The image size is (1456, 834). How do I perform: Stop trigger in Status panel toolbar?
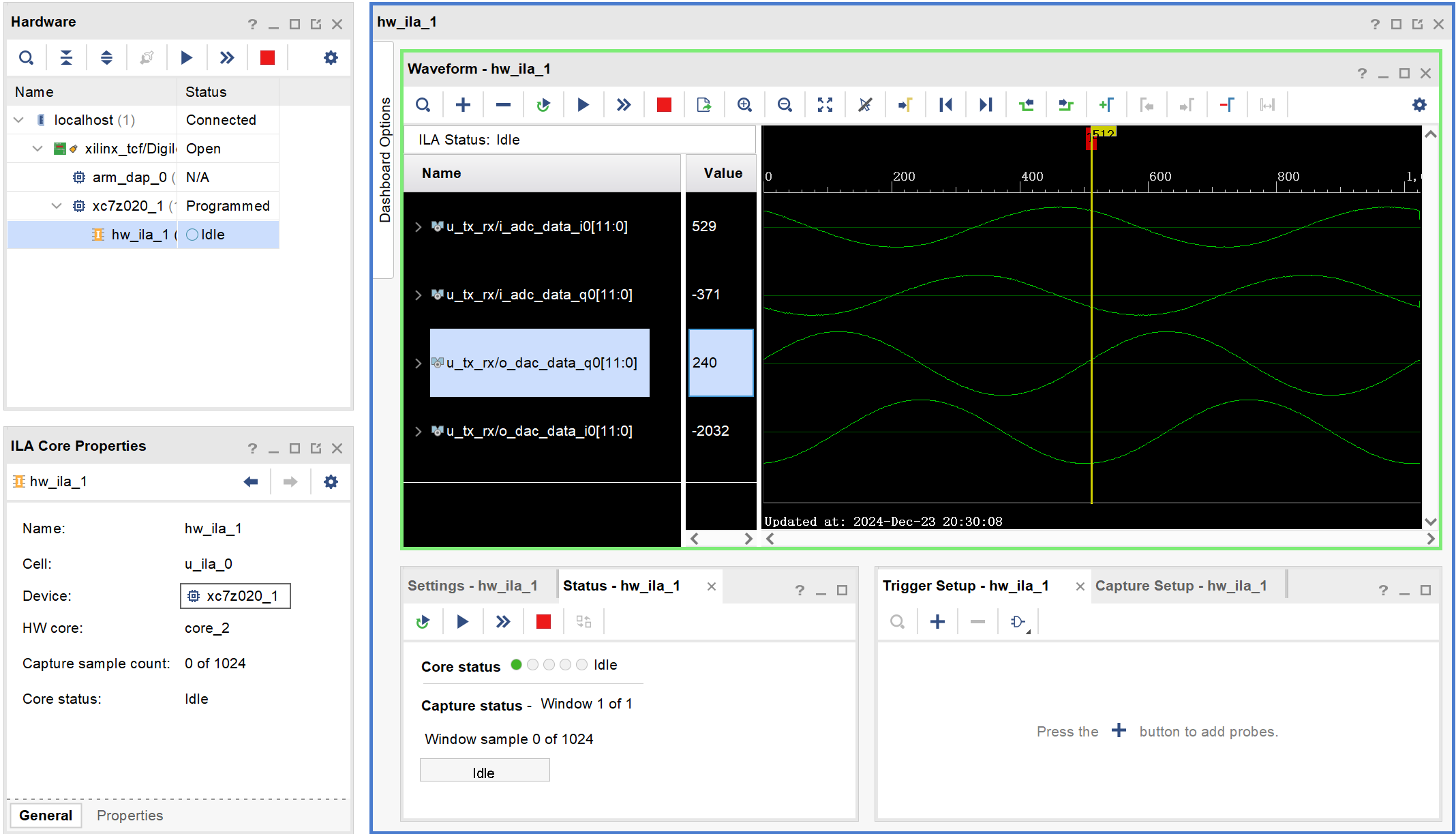pos(543,622)
